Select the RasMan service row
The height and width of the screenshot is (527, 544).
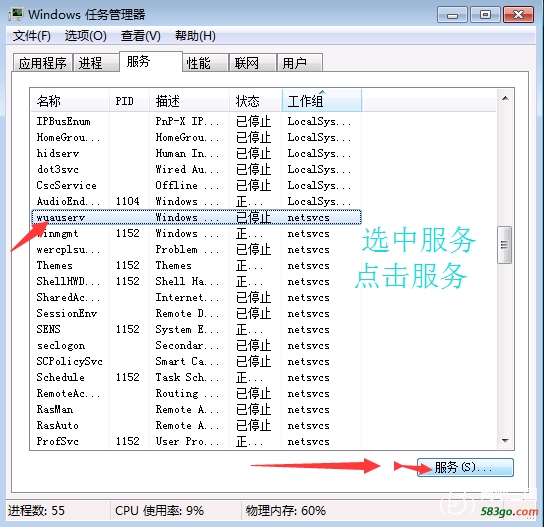coord(196,409)
